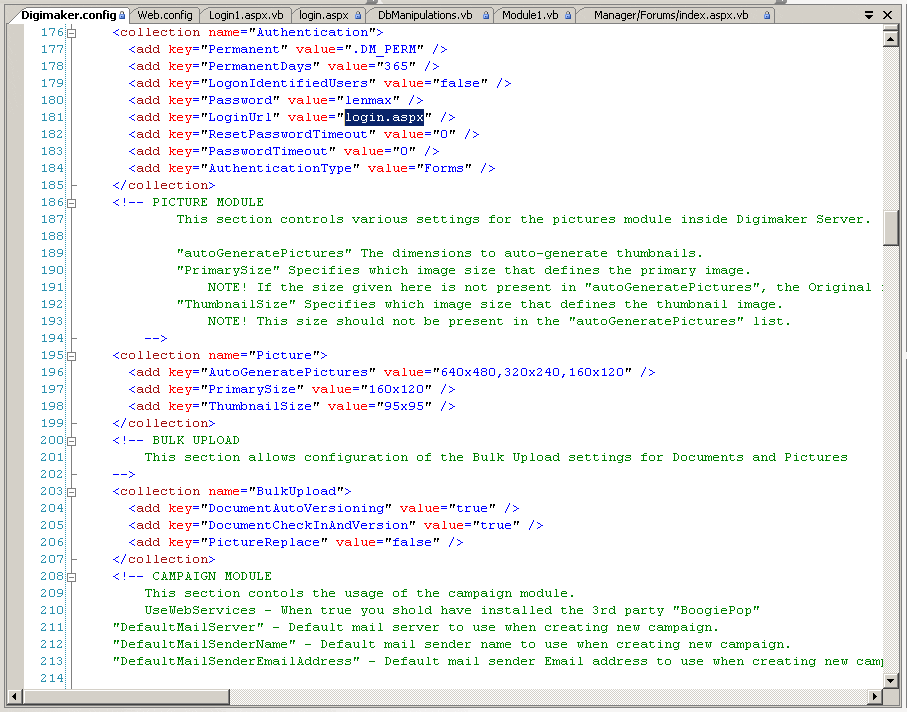The image size is (907, 712).
Task: Click the "DefaultMailServer" text on line 211
Action: (x=188, y=628)
